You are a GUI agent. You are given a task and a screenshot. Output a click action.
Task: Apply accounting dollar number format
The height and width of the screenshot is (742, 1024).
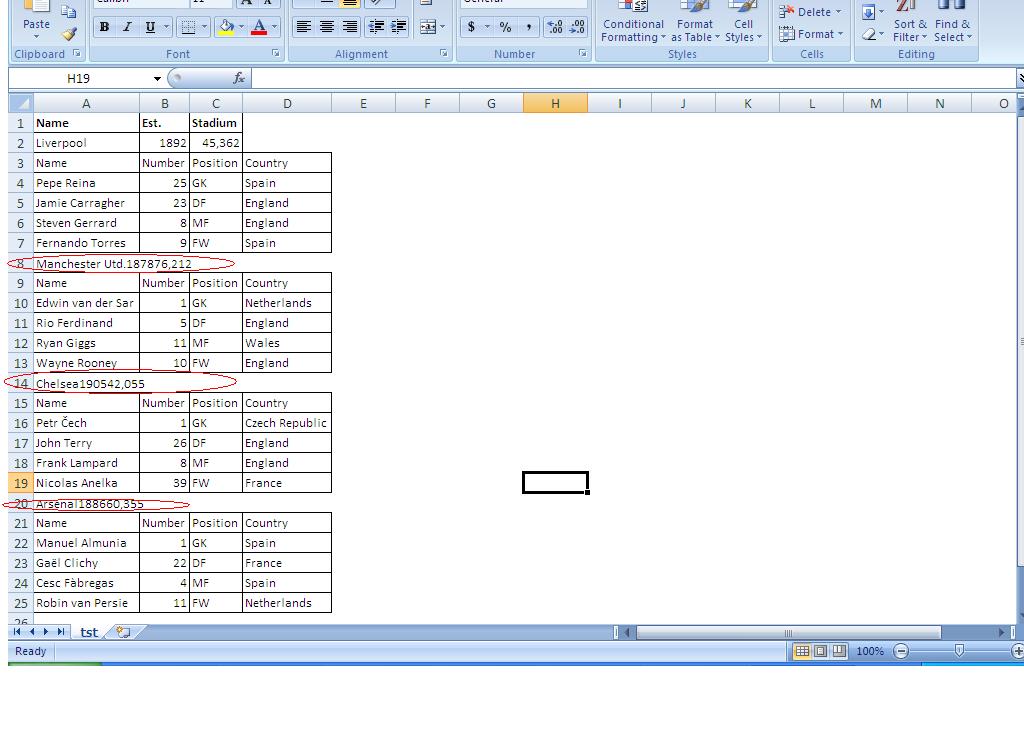(472, 27)
